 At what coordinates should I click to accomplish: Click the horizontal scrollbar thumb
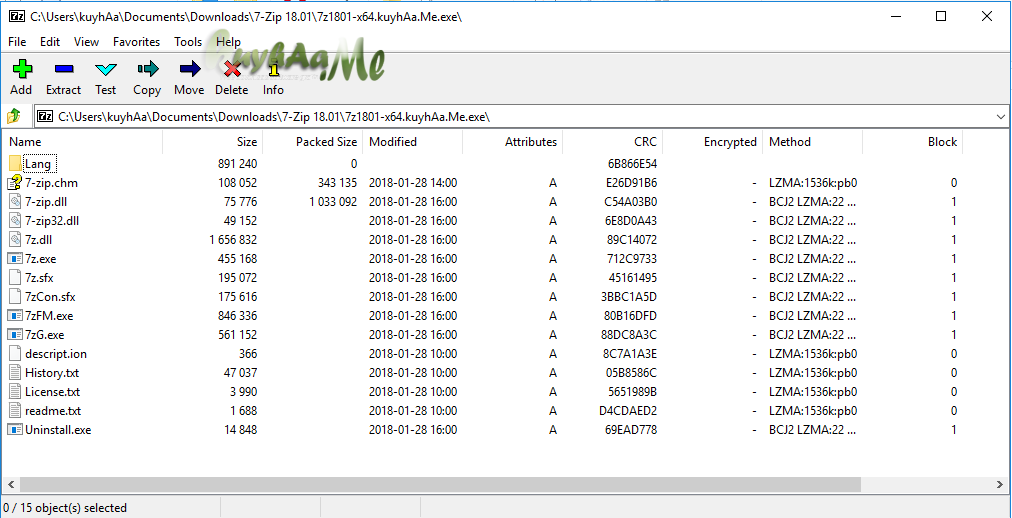pos(439,484)
